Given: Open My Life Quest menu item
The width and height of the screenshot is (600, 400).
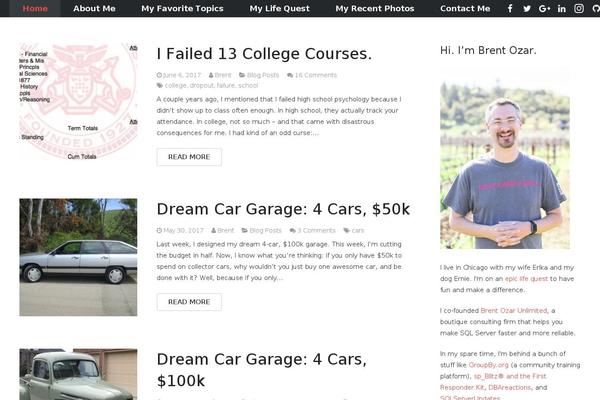Looking at the screenshot, I should 280,8.
